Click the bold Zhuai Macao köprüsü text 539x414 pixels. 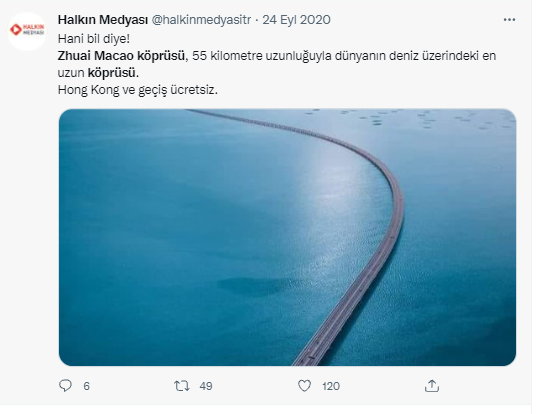[121, 56]
